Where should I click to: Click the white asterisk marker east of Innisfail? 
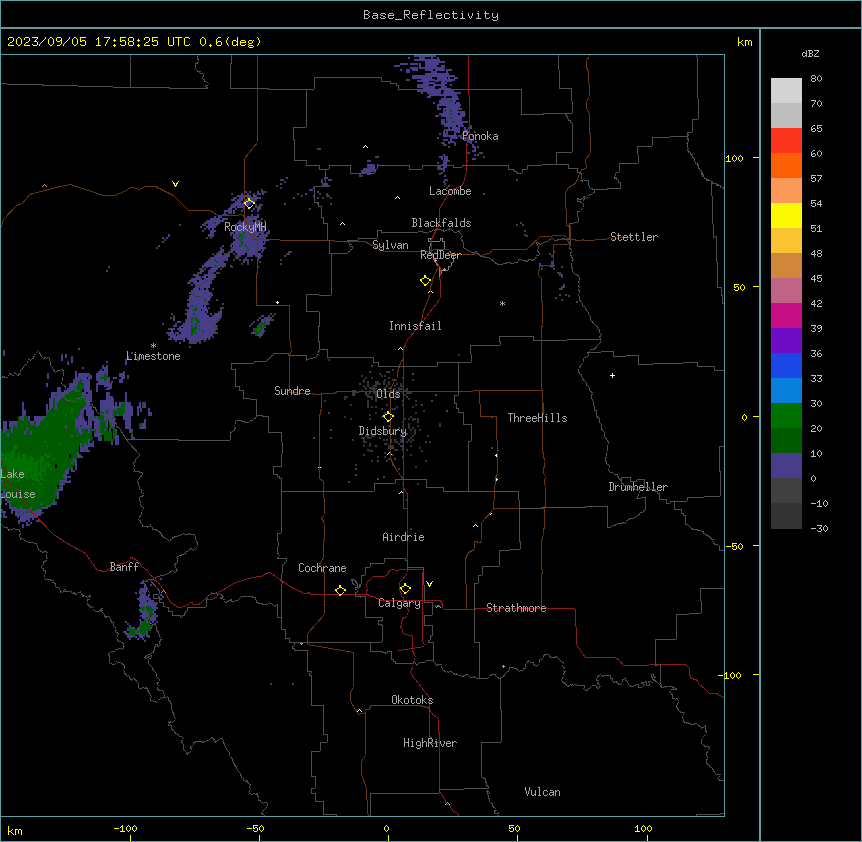(x=502, y=303)
